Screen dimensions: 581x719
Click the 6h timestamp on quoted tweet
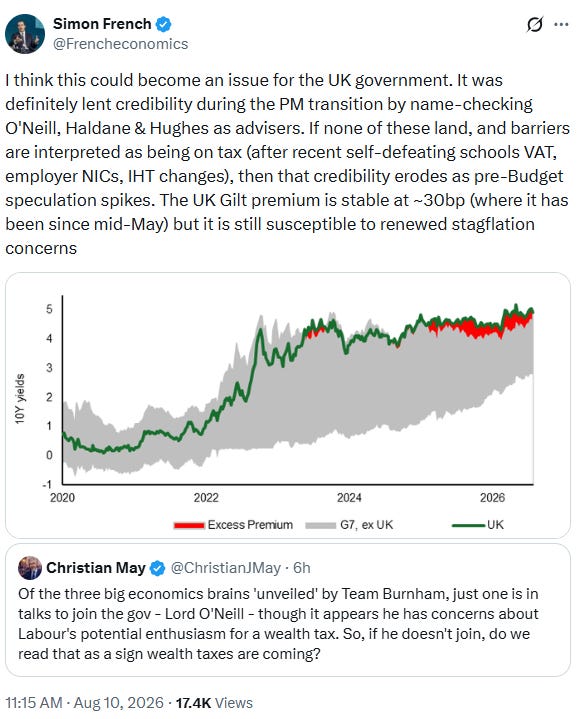(302, 568)
